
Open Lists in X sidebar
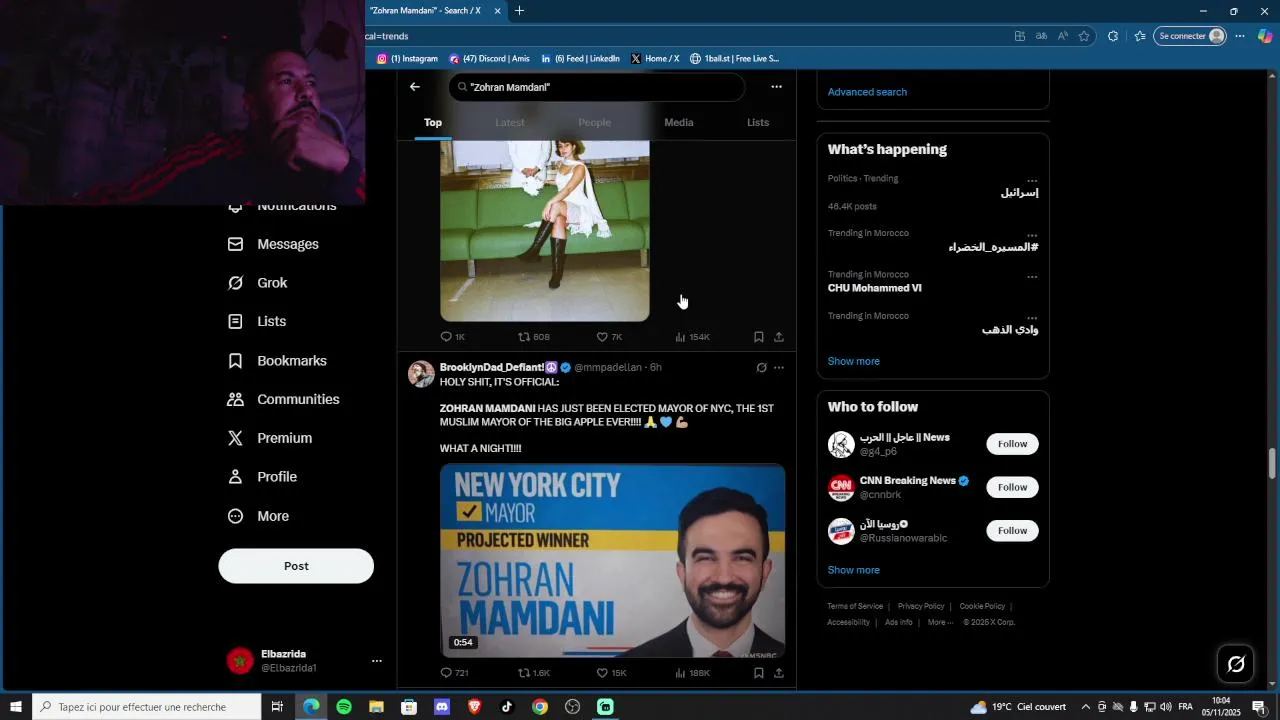pos(257,322)
